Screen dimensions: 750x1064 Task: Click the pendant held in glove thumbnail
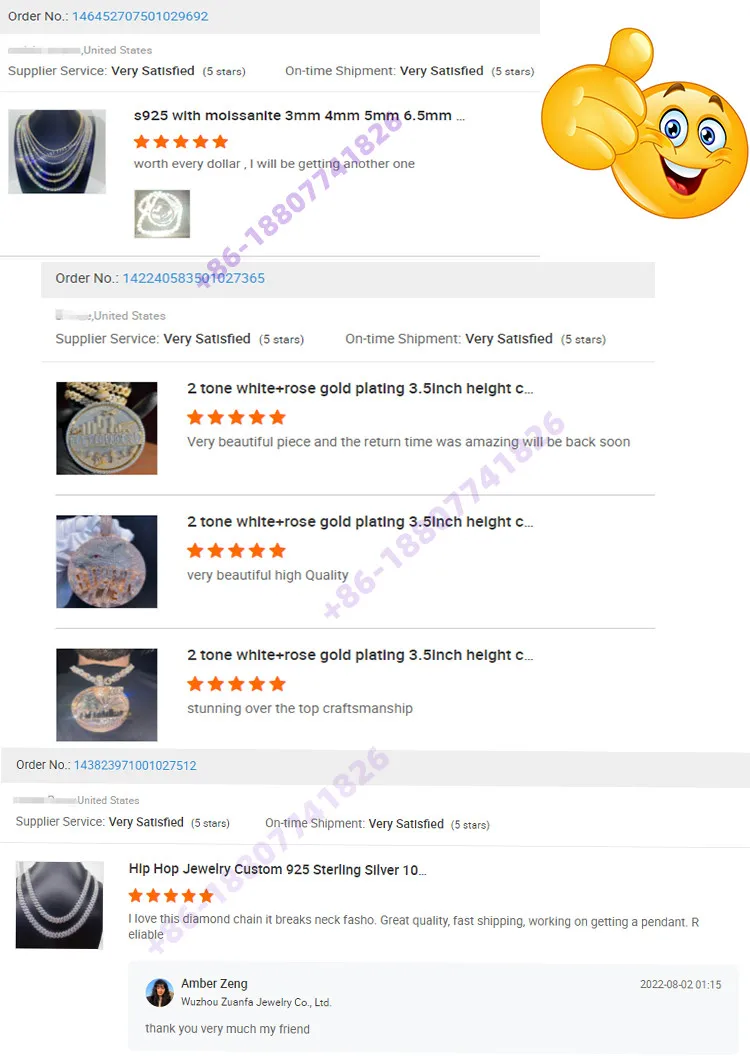107,562
